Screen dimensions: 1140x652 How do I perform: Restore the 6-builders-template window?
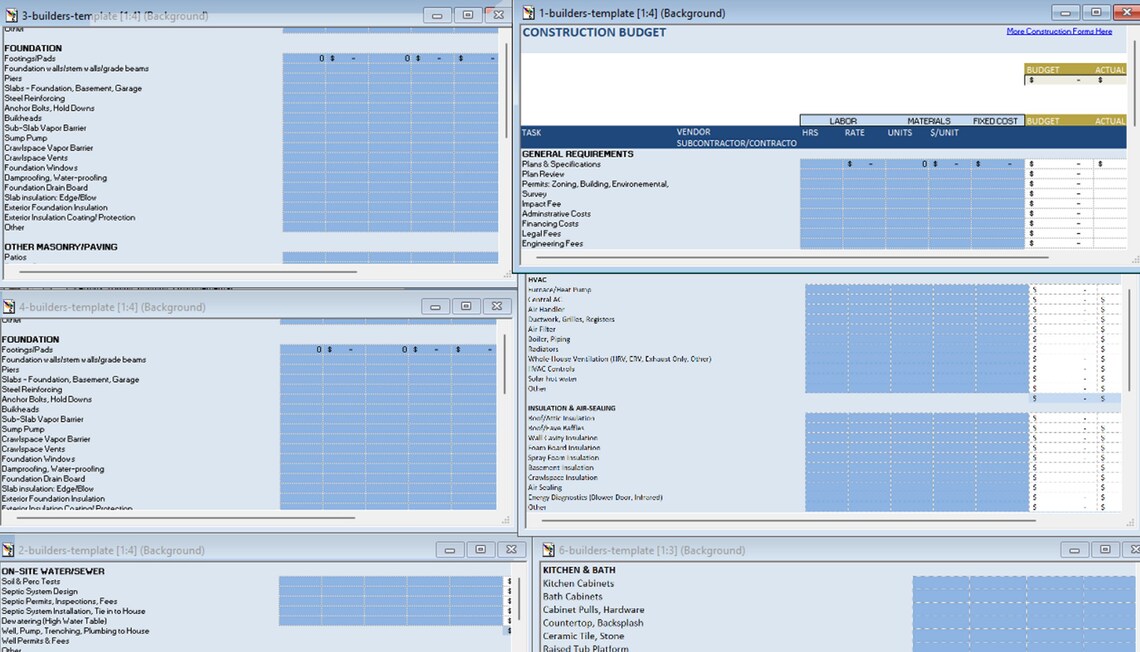pos(1104,549)
